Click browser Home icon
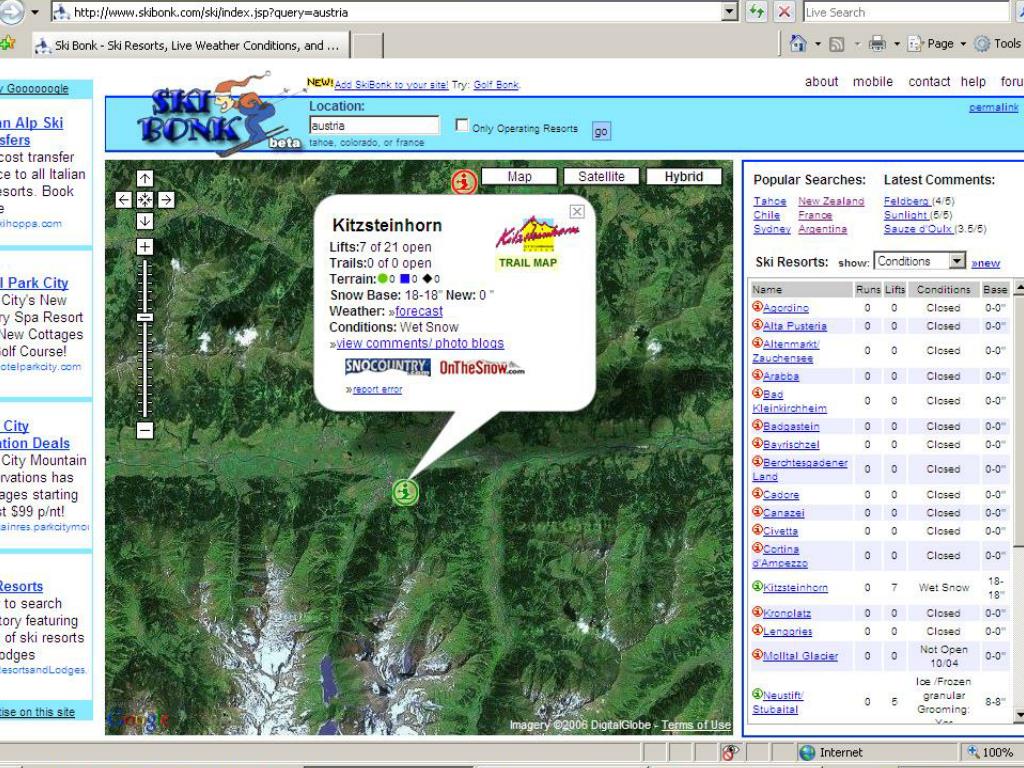Screen dimensions: 1024x768 point(798,44)
